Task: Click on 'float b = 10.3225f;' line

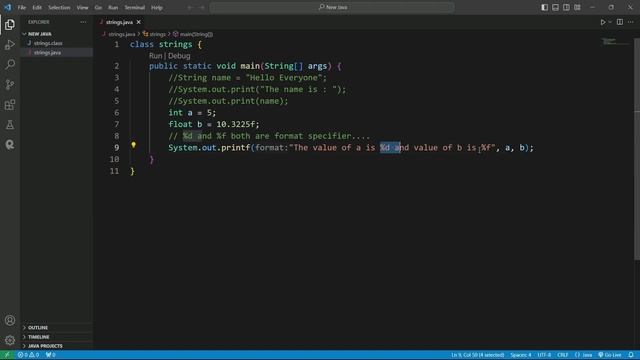Action: (x=214, y=124)
